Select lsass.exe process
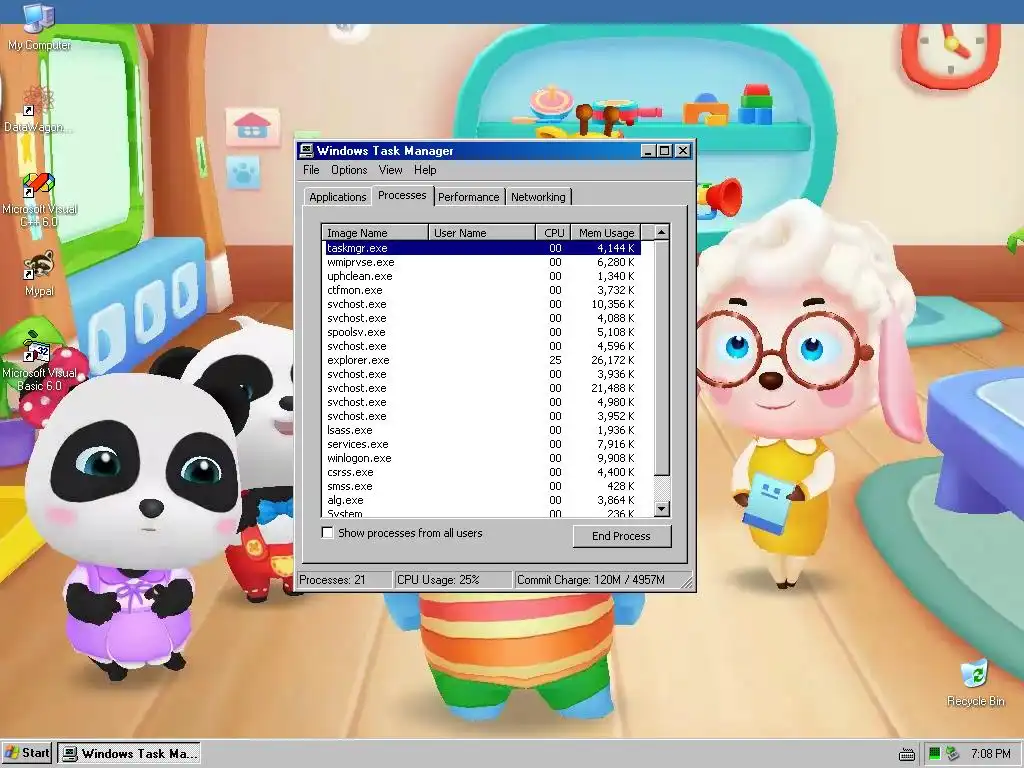The width and height of the screenshot is (1024, 768). click(x=482, y=430)
